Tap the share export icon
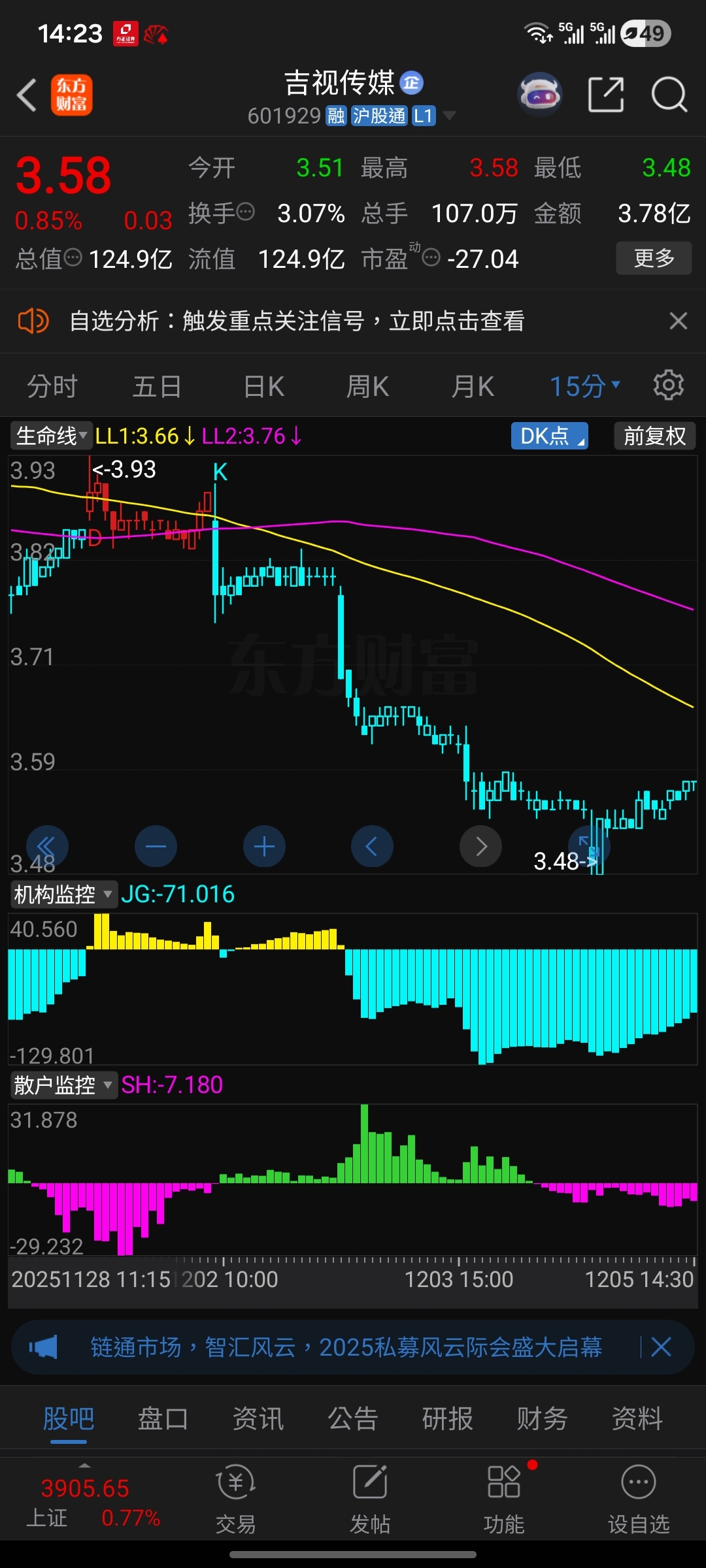Viewport: 706px width, 1568px height. click(606, 95)
